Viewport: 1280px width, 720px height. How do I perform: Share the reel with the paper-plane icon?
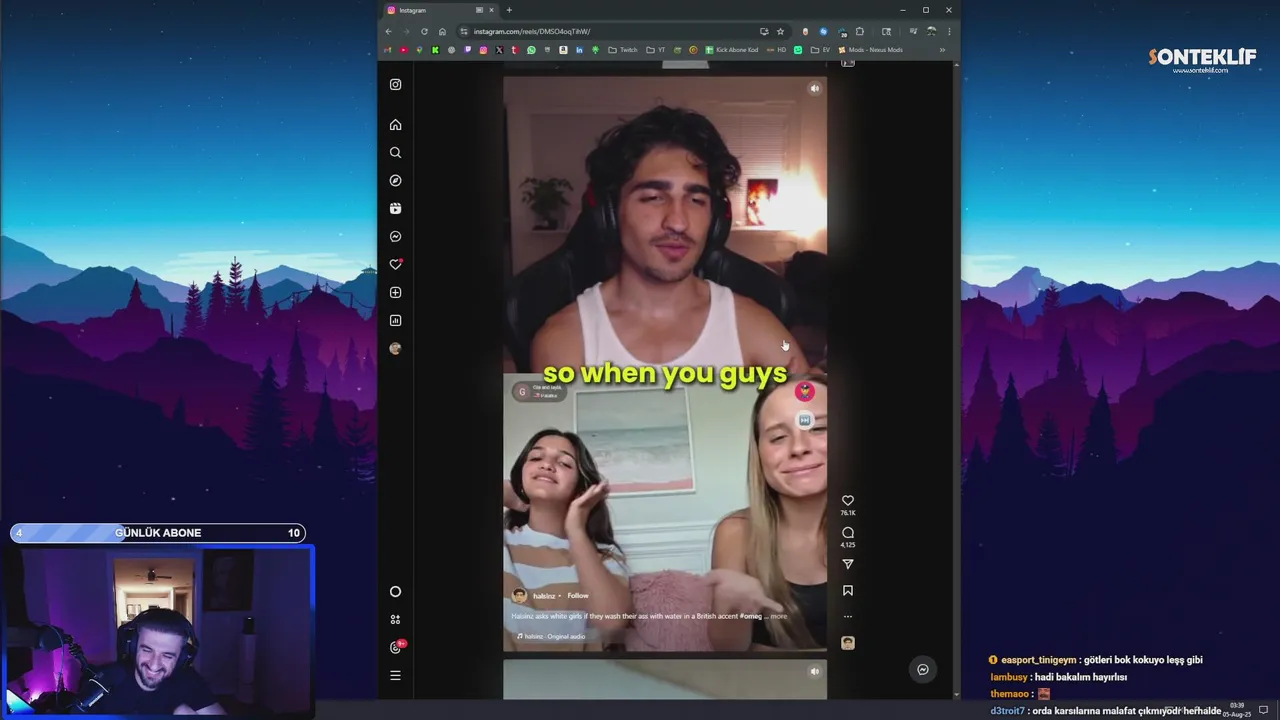point(847,564)
